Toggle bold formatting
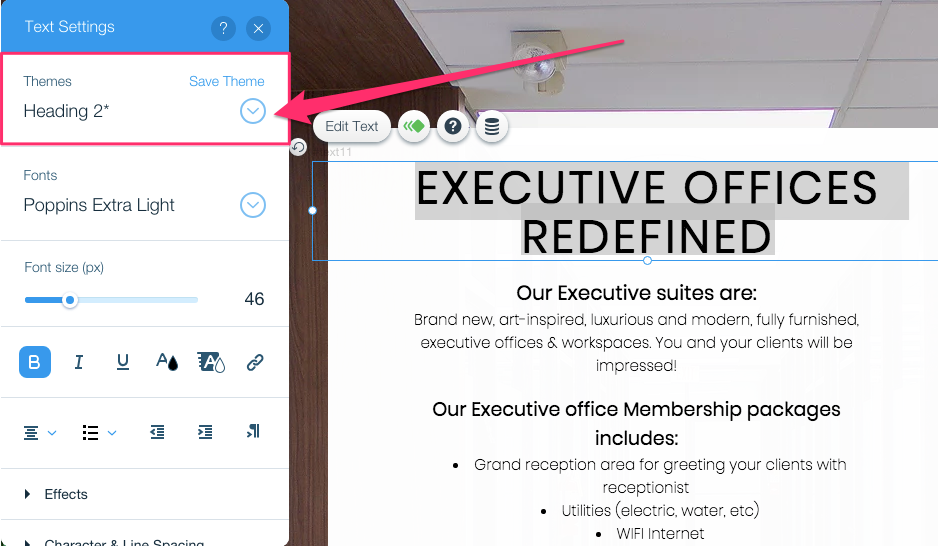Image resolution: width=938 pixels, height=546 pixels. 35,362
